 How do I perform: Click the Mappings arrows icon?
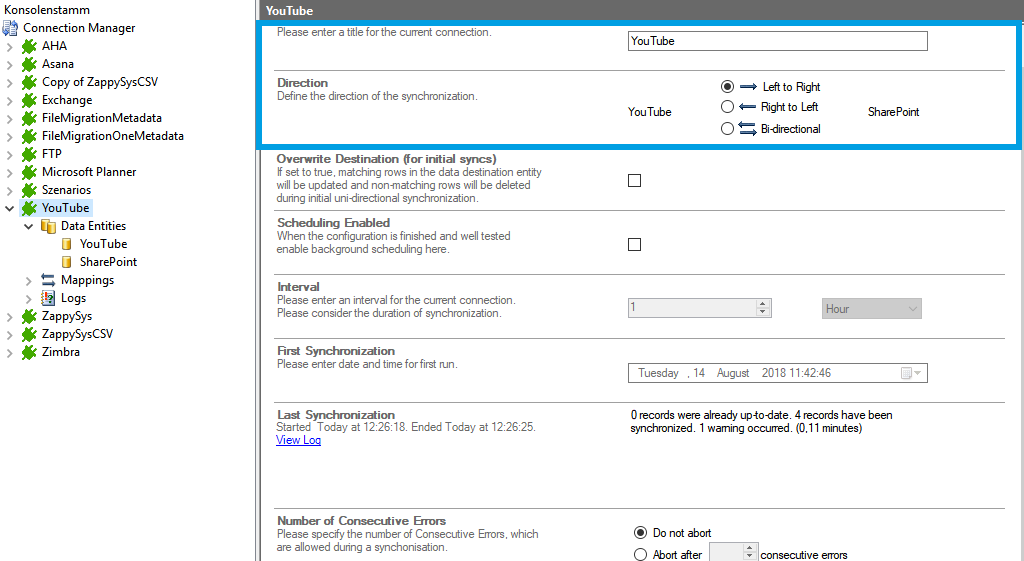48,280
